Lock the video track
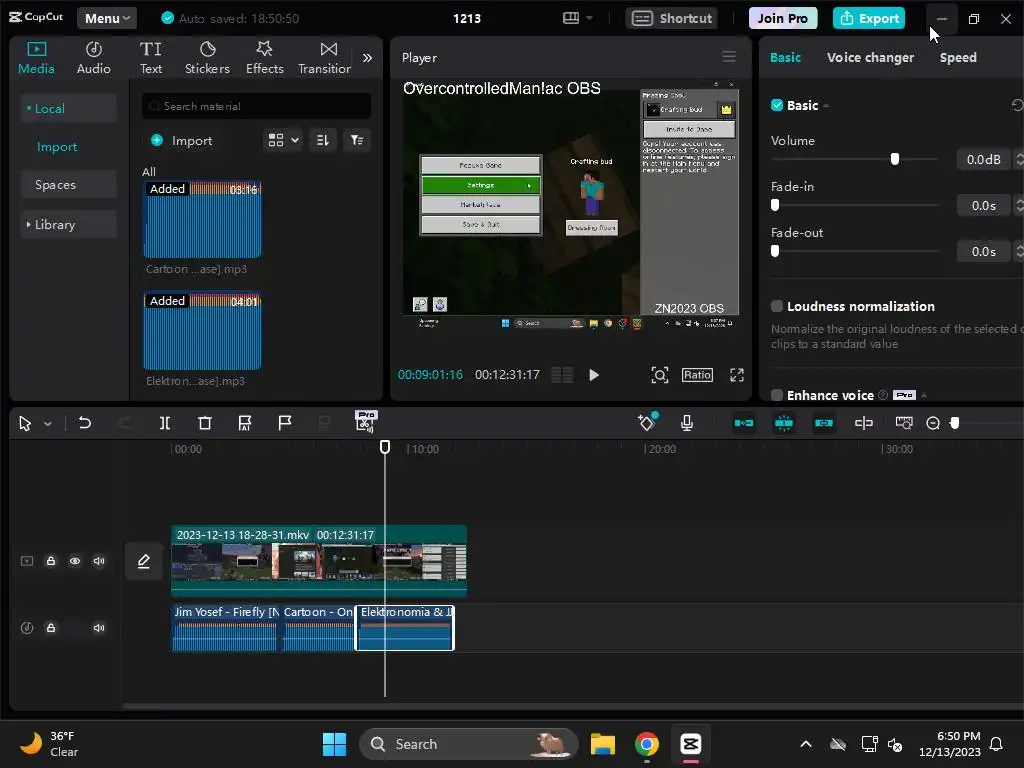The height and width of the screenshot is (768, 1024). pos(50,561)
